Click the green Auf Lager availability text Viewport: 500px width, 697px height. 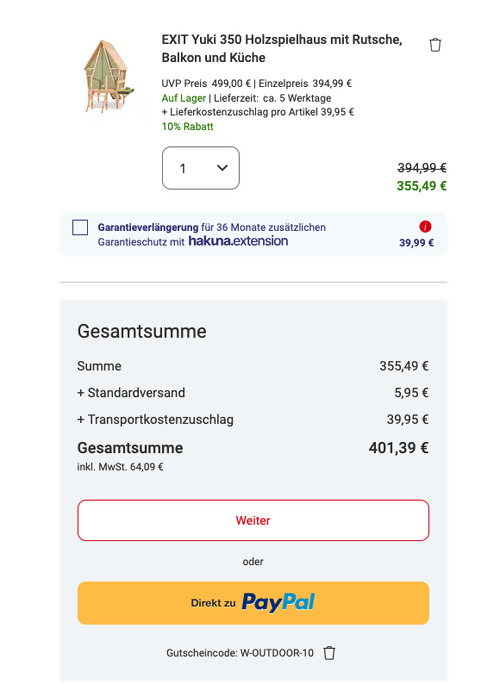[x=184, y=98]
